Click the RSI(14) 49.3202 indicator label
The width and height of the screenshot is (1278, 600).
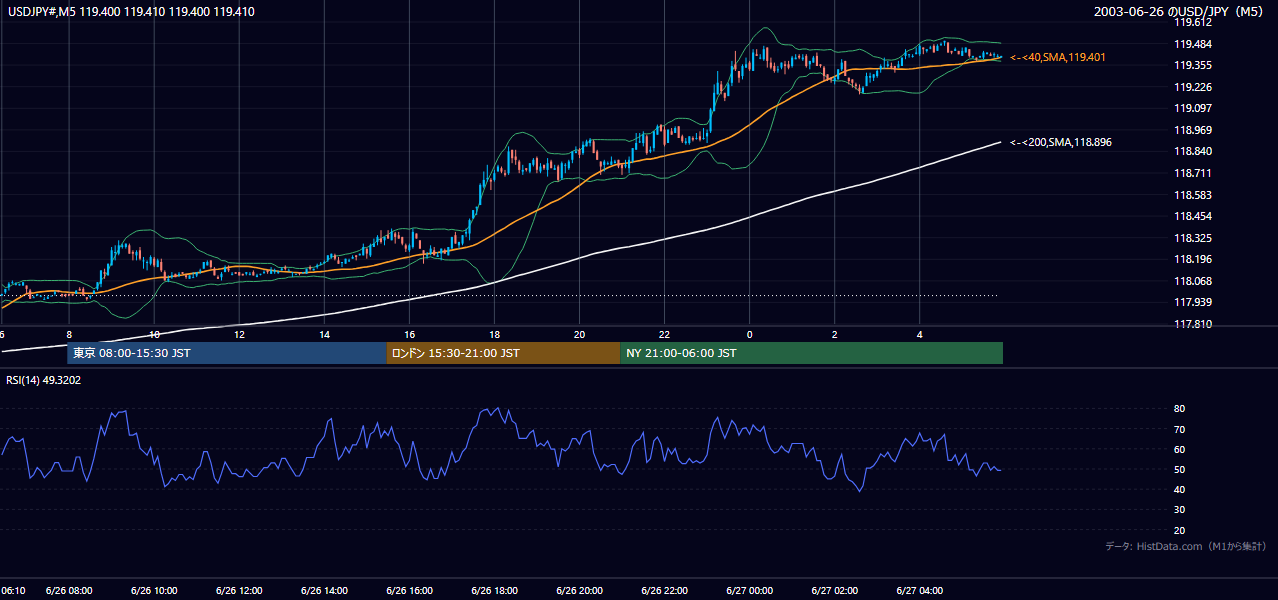coord(44,380)
